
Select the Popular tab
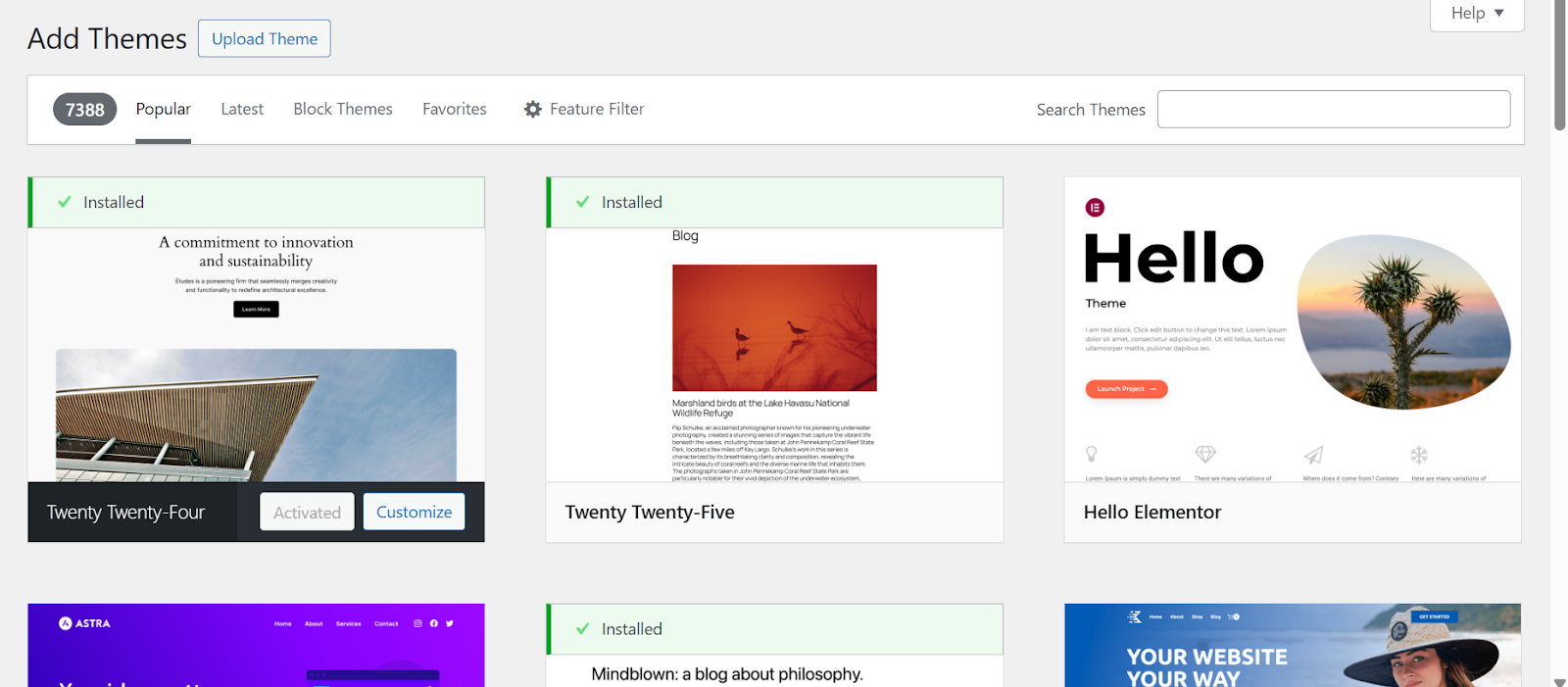tap(164, 109)
